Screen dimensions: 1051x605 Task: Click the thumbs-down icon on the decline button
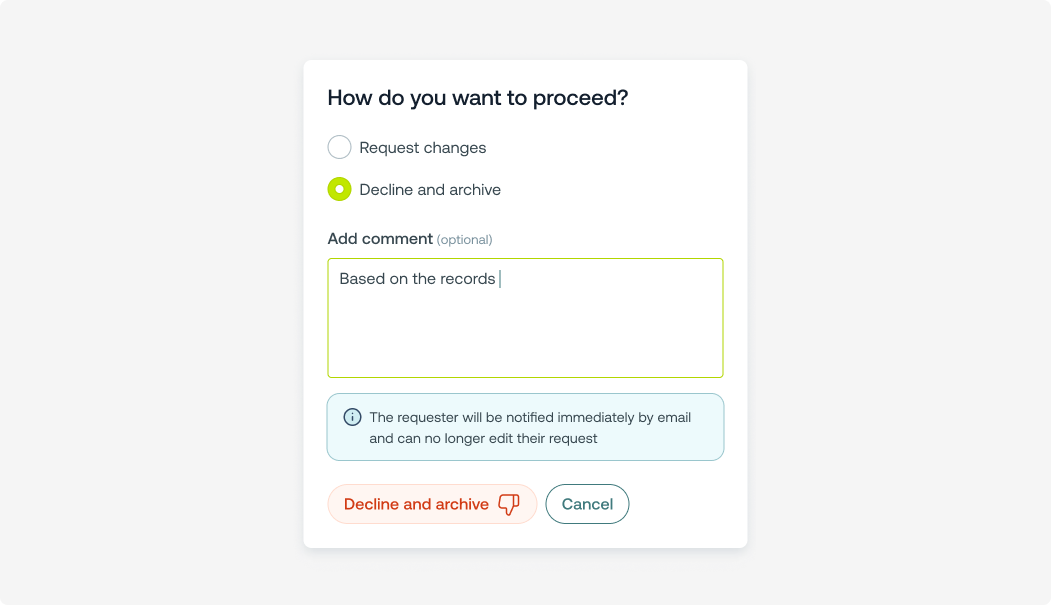[x=509, y=505]
